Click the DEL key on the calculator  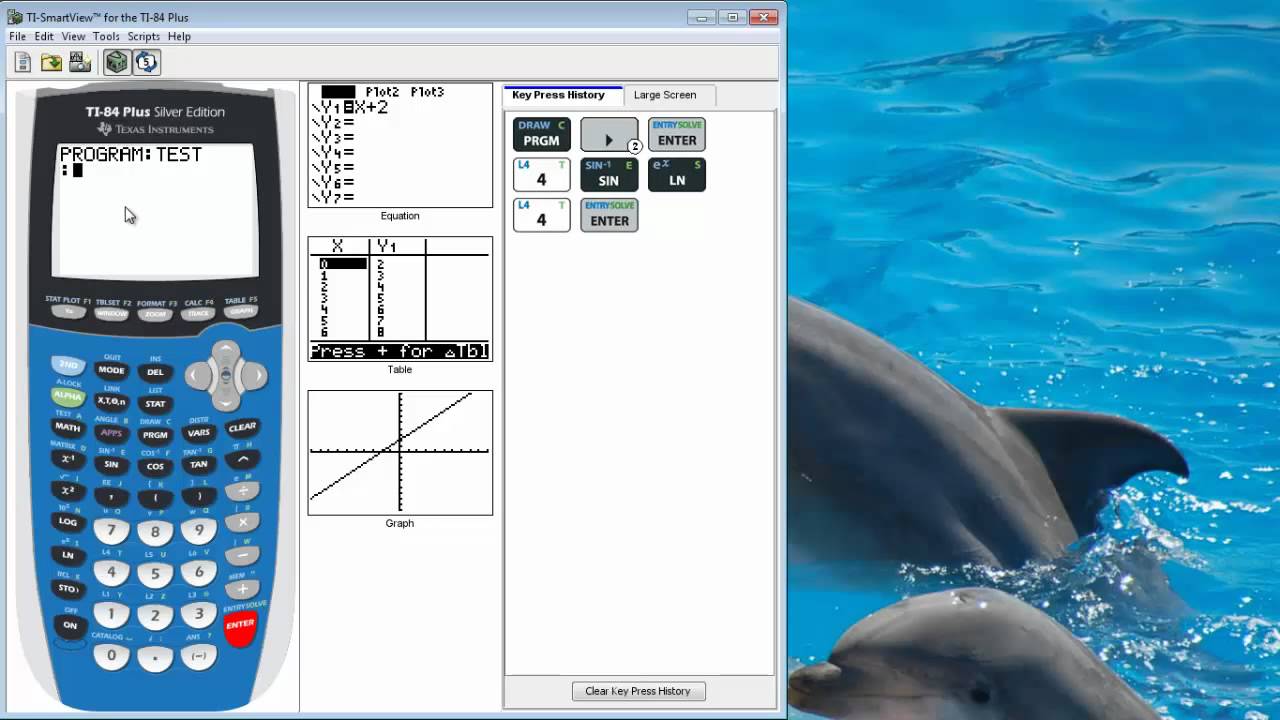point(155,372)
